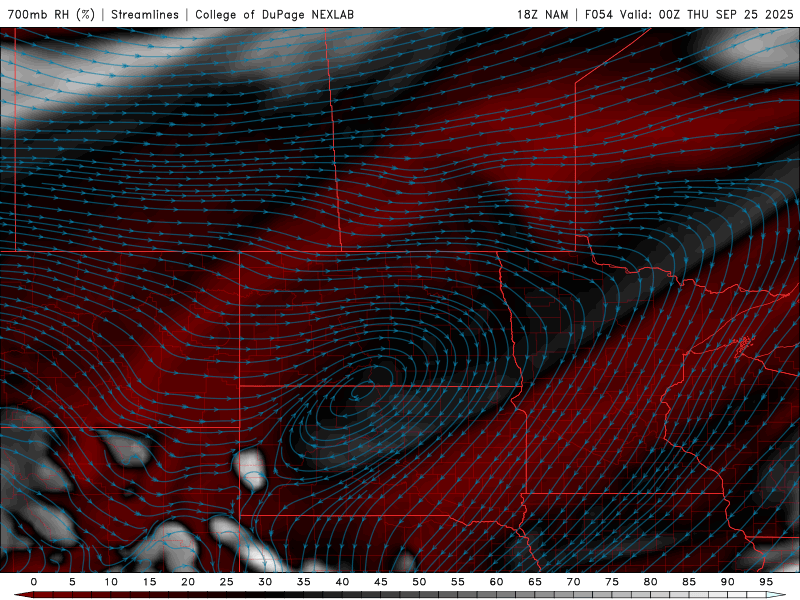Click the colorbar label "40"

(x=342, y=582)
